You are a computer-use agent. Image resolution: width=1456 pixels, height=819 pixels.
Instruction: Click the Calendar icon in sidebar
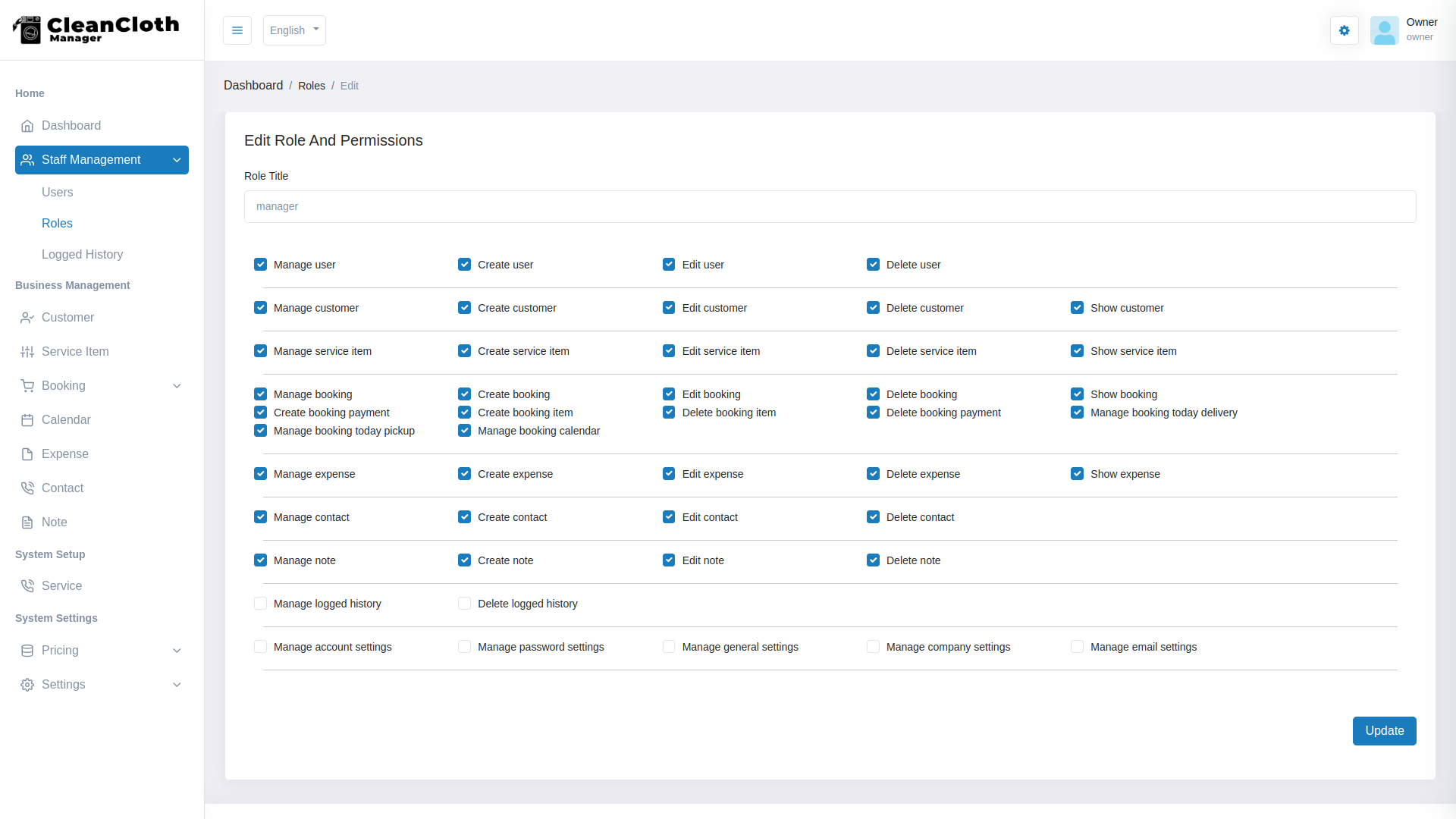[x=27, y=420]
